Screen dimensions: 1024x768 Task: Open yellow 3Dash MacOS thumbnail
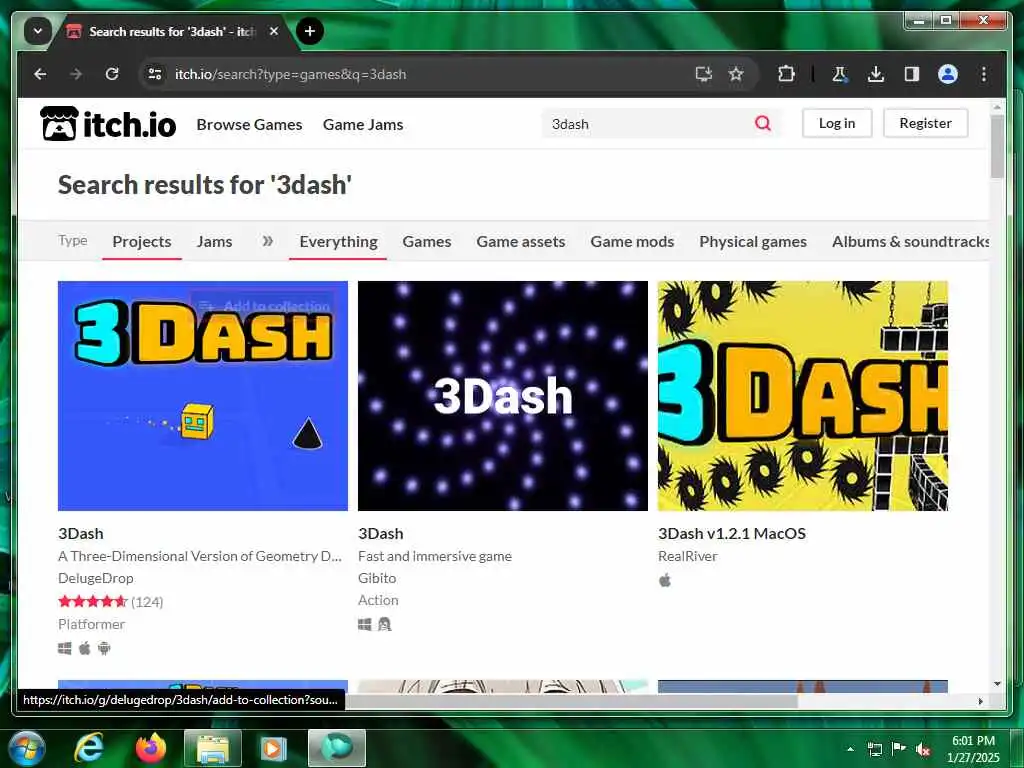tap(803, 396)
